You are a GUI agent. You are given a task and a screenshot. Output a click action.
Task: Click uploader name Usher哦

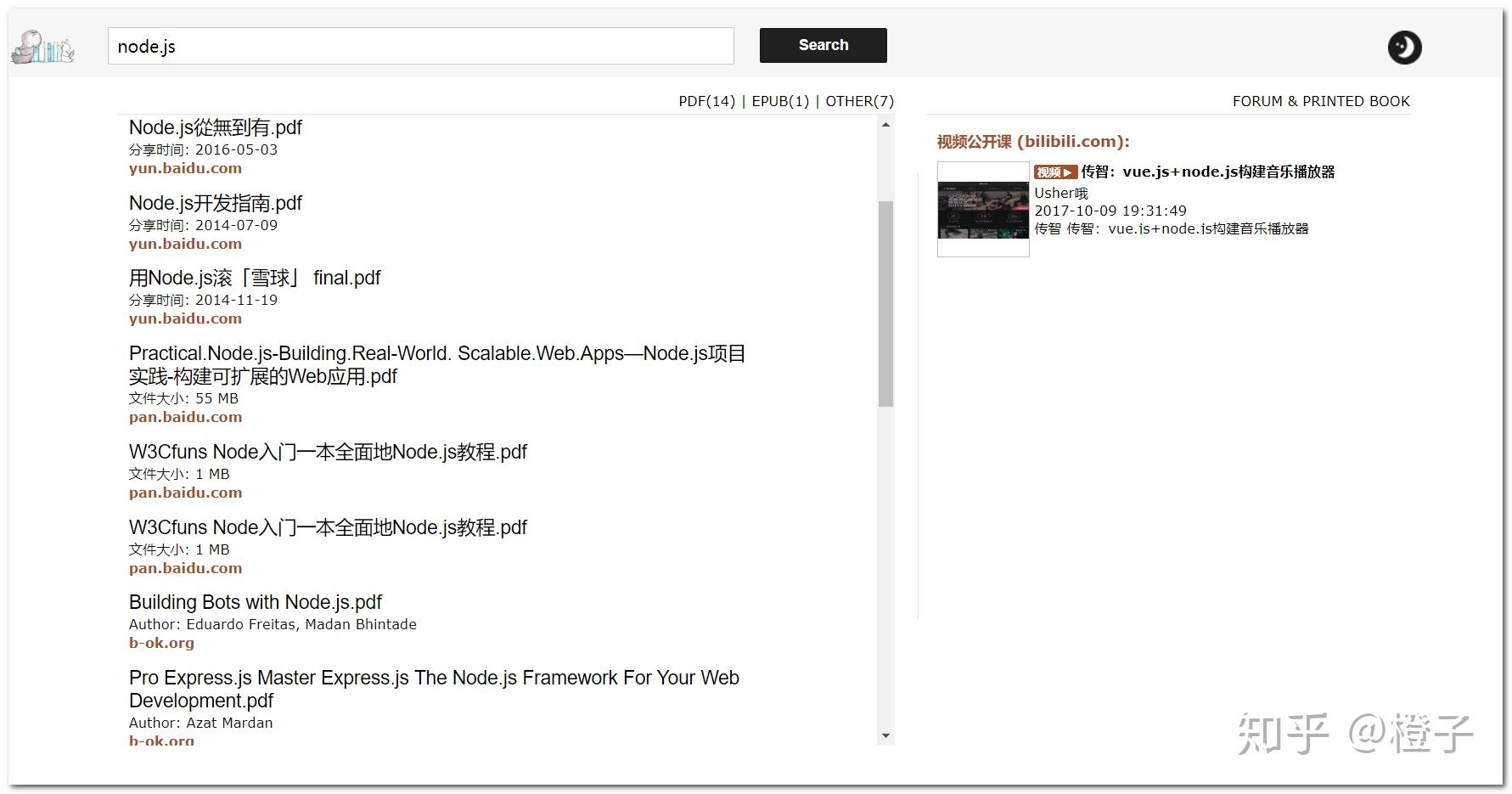coord(1060,193)
